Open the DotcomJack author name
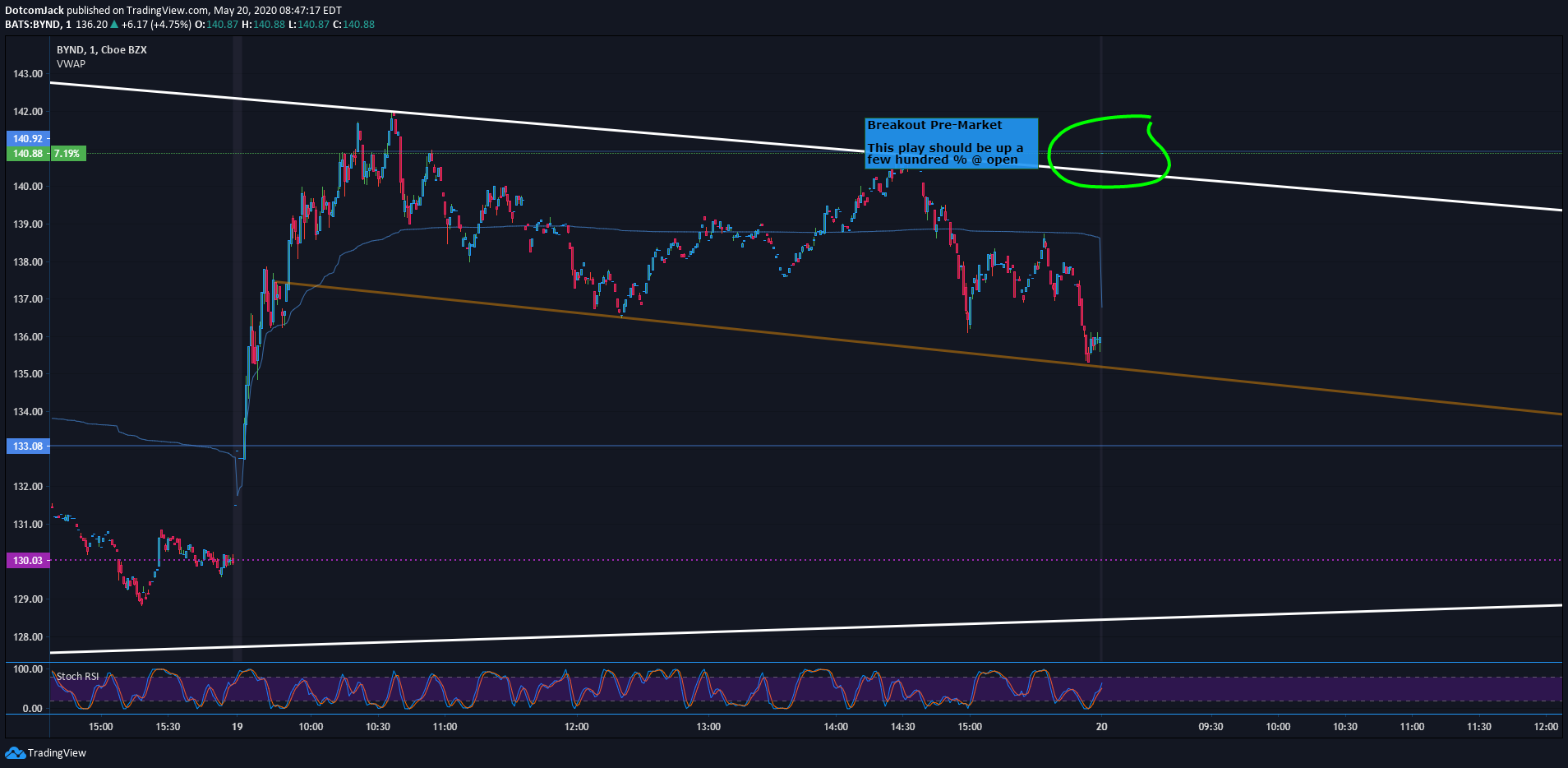Viewport: 1568px width, 768px height. (x=35, y=11)
